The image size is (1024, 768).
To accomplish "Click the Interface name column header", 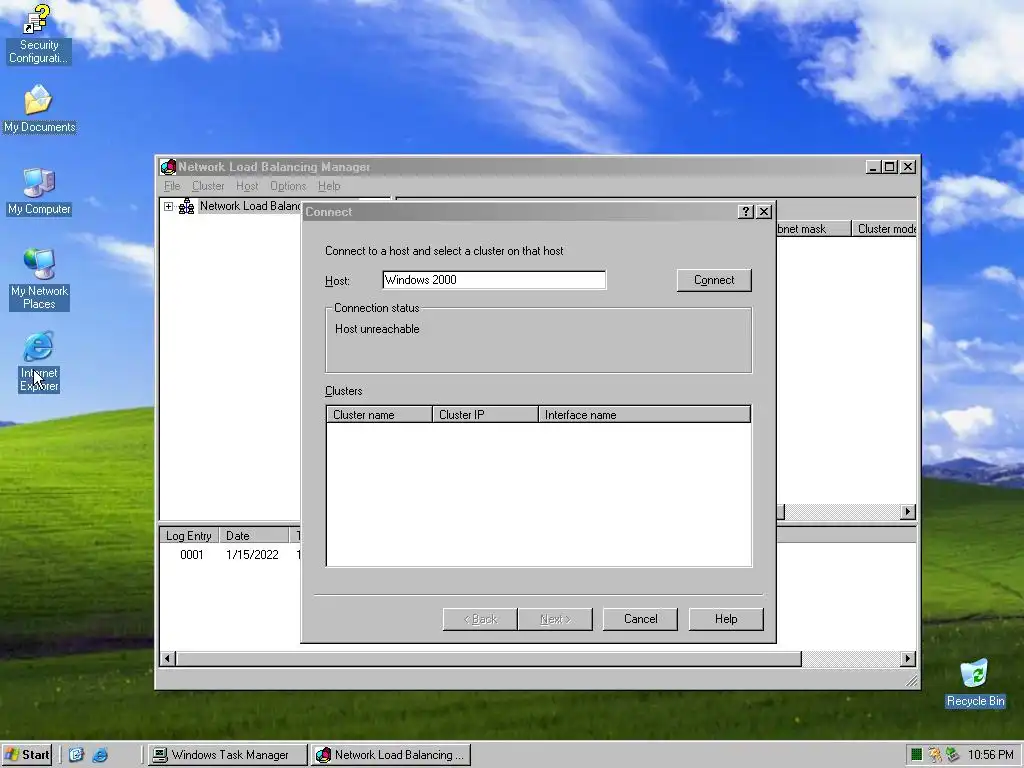I will point(644,415).
